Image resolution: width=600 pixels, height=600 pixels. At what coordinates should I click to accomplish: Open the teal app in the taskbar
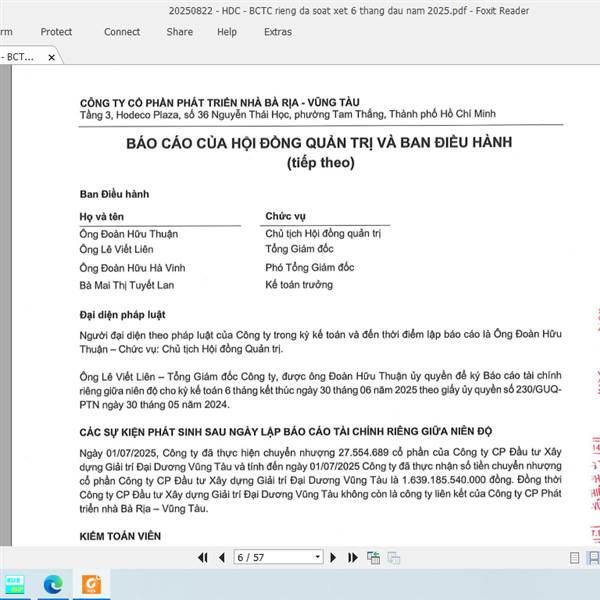15,584
